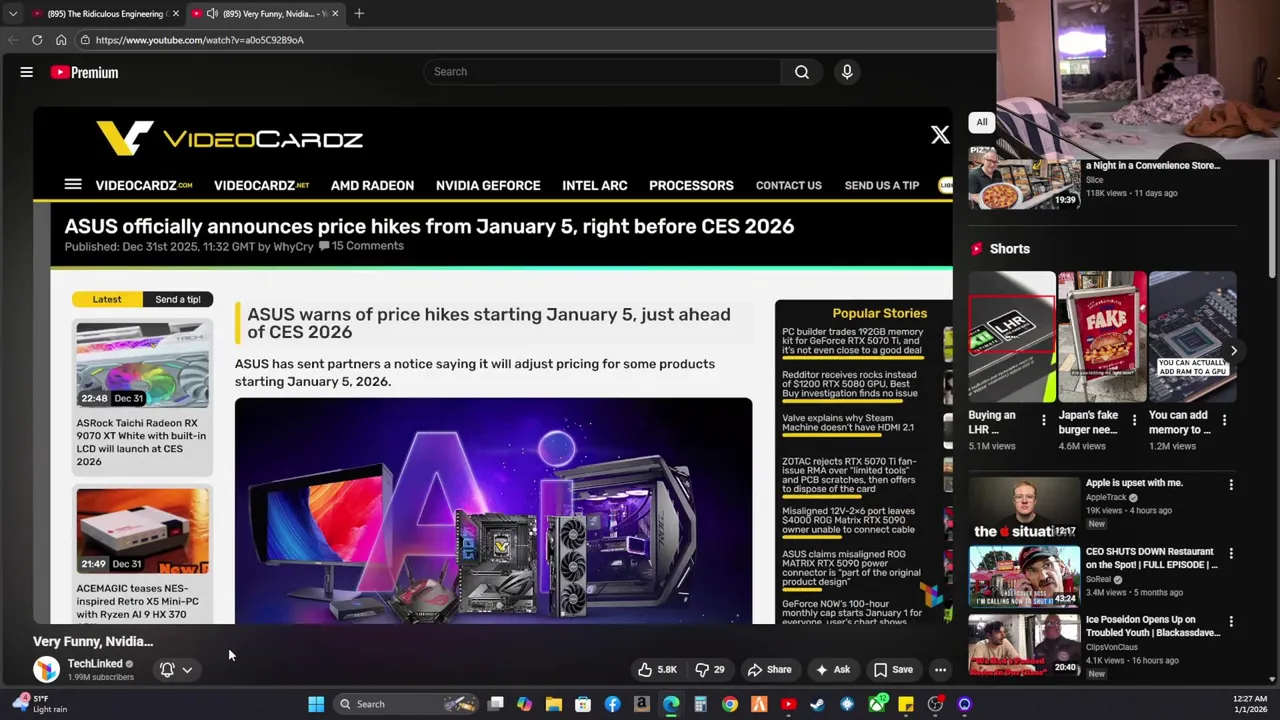
Task: Switch to The Ridiculous Engineering tab
Action: click(x=105, y=13)
